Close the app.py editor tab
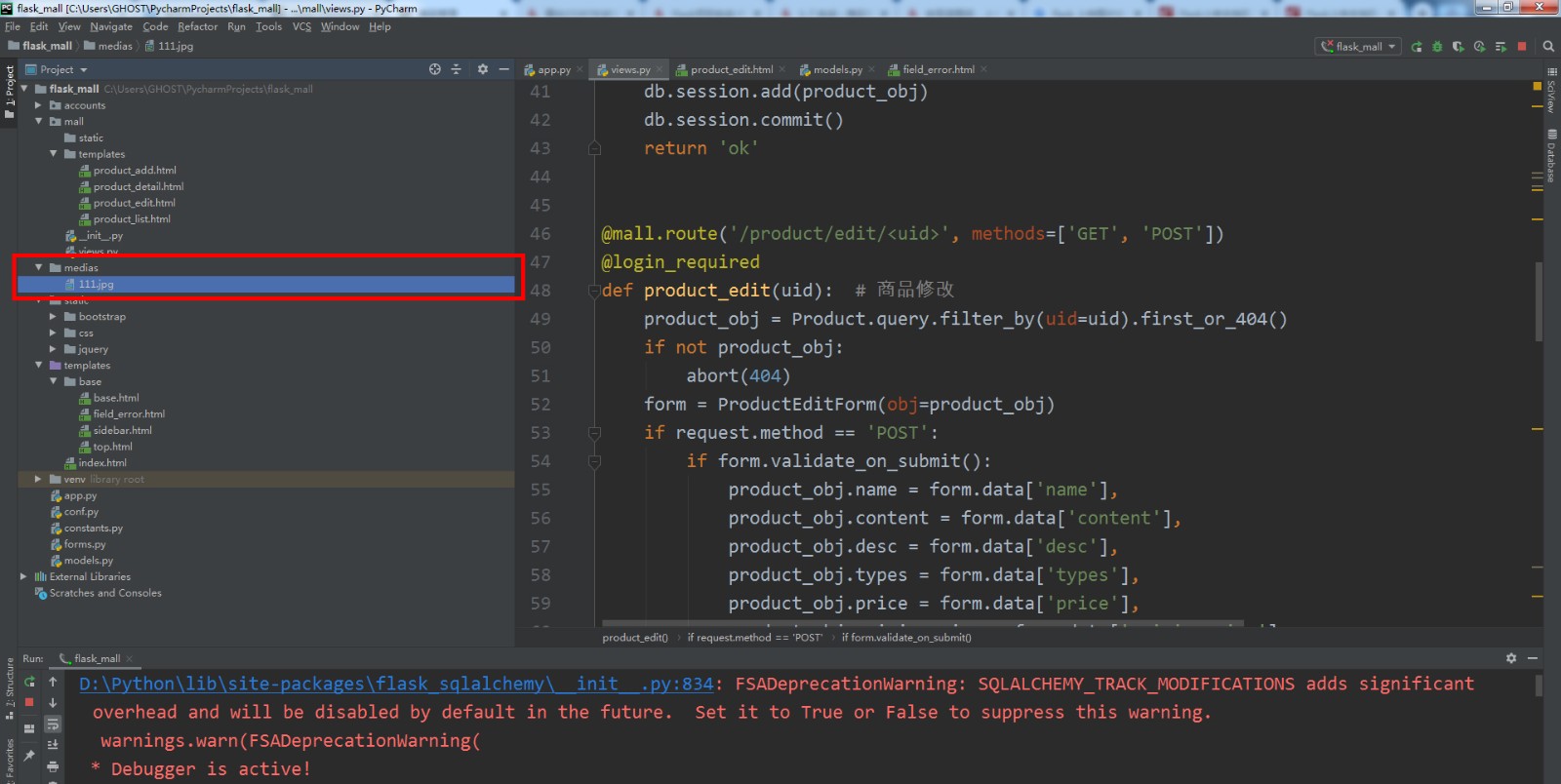Screen dimensions: 1561x784 tap(580, 69)
